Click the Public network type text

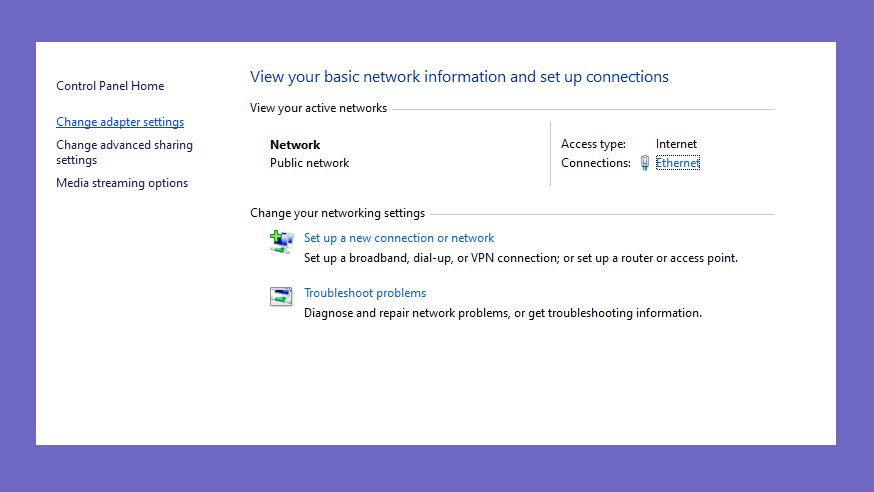point(309,163)
